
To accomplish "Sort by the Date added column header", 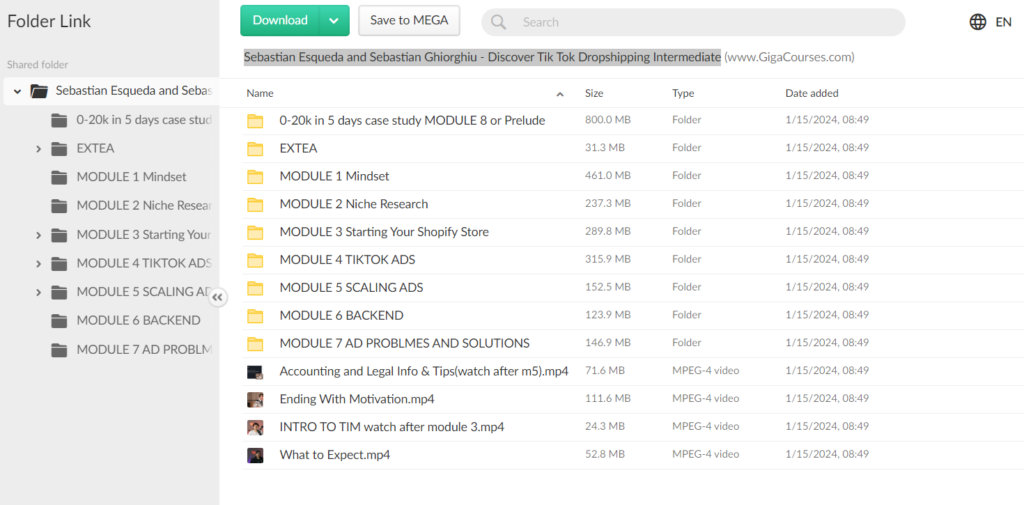I will coord(812,93).
